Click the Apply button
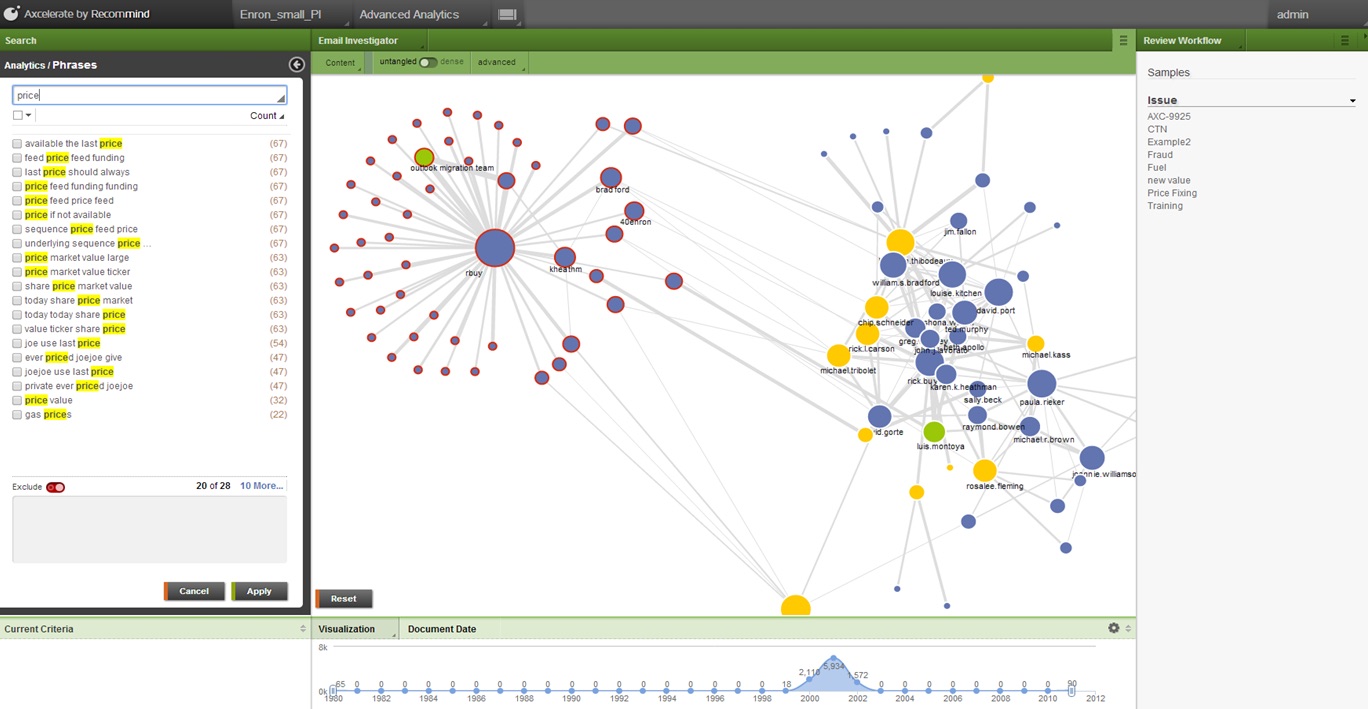Screen dimensions: 1368x709 coord(259,591)
